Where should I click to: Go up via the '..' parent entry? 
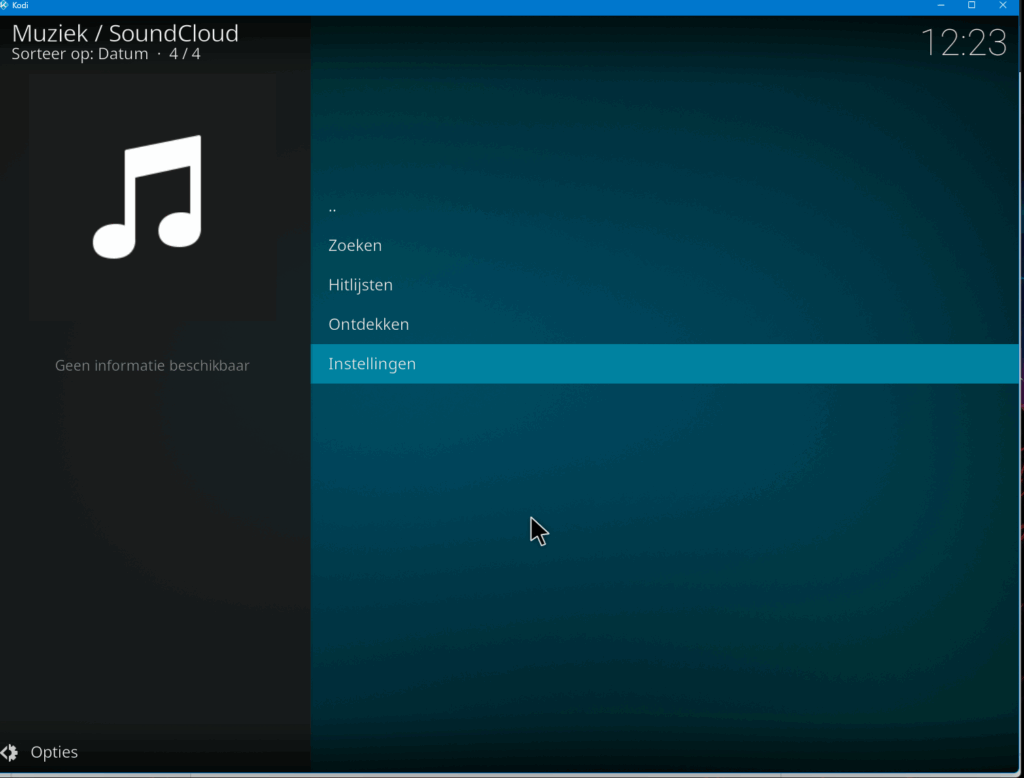pyautogui.click(x=332, y=208)
